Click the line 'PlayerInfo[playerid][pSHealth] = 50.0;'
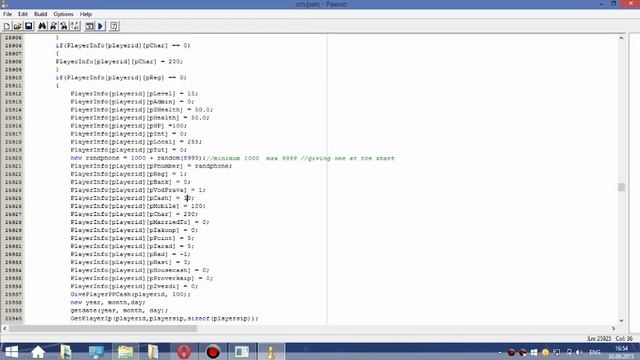The height and width of the screenshot is (360, 640). pos(142,110)
